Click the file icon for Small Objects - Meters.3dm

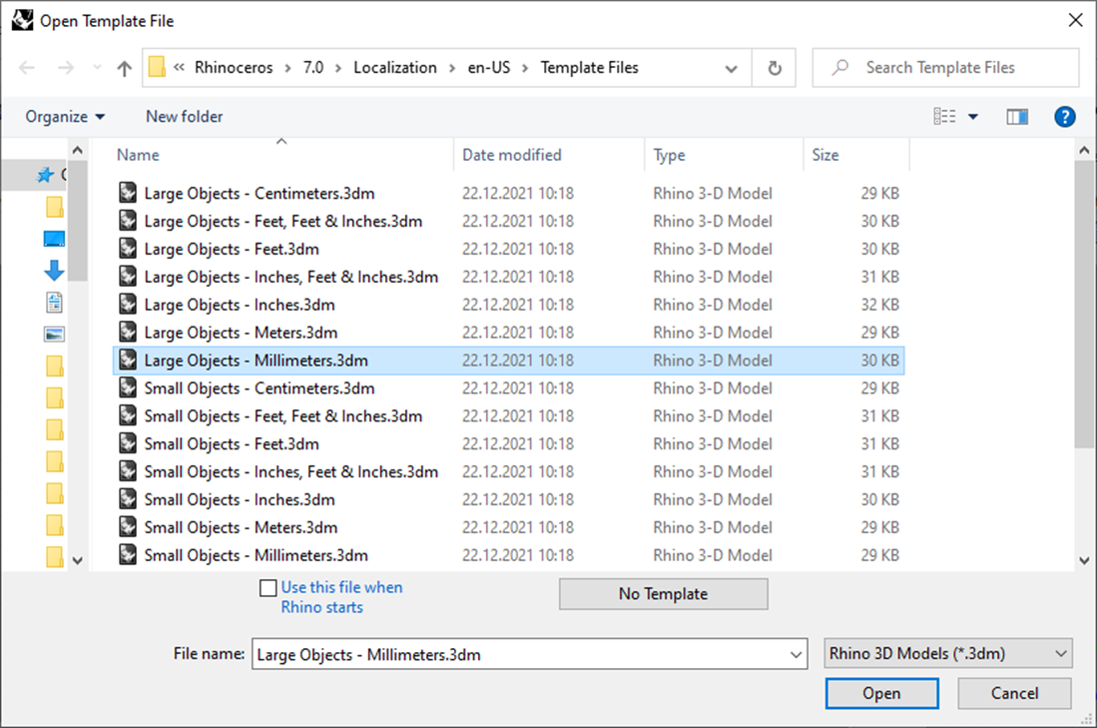click(127, 527)
